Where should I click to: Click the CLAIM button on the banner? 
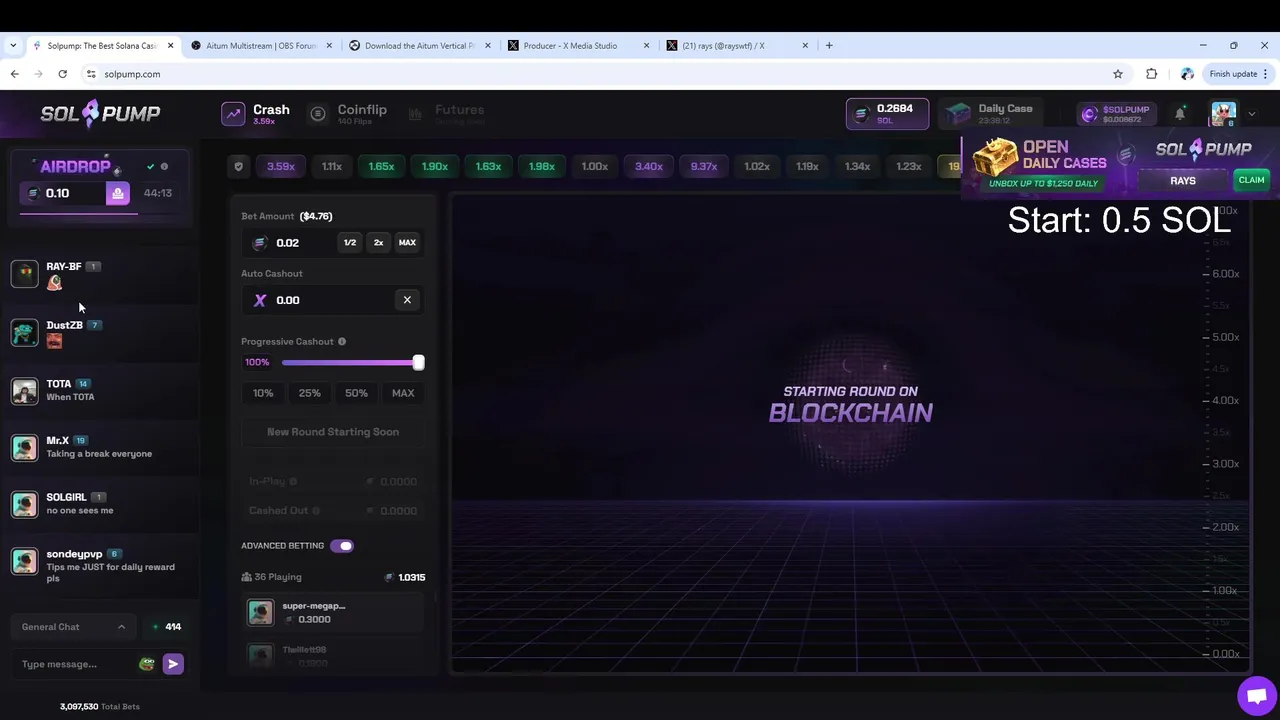click(1251, 180)
